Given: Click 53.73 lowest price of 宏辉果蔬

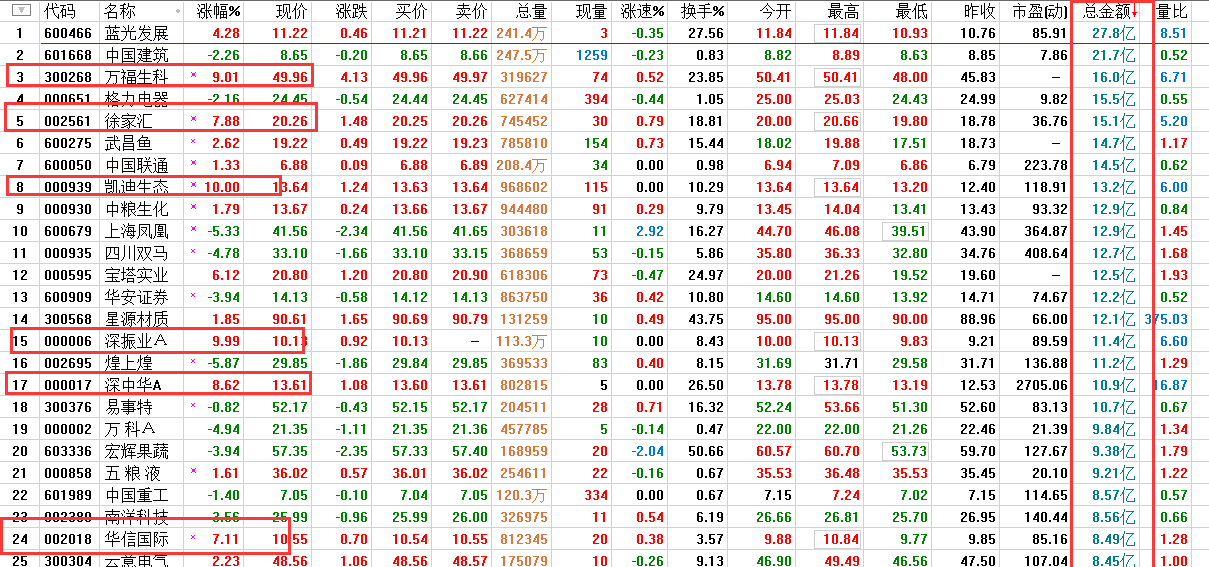Looking at the screenshot, I should point(910,451).
